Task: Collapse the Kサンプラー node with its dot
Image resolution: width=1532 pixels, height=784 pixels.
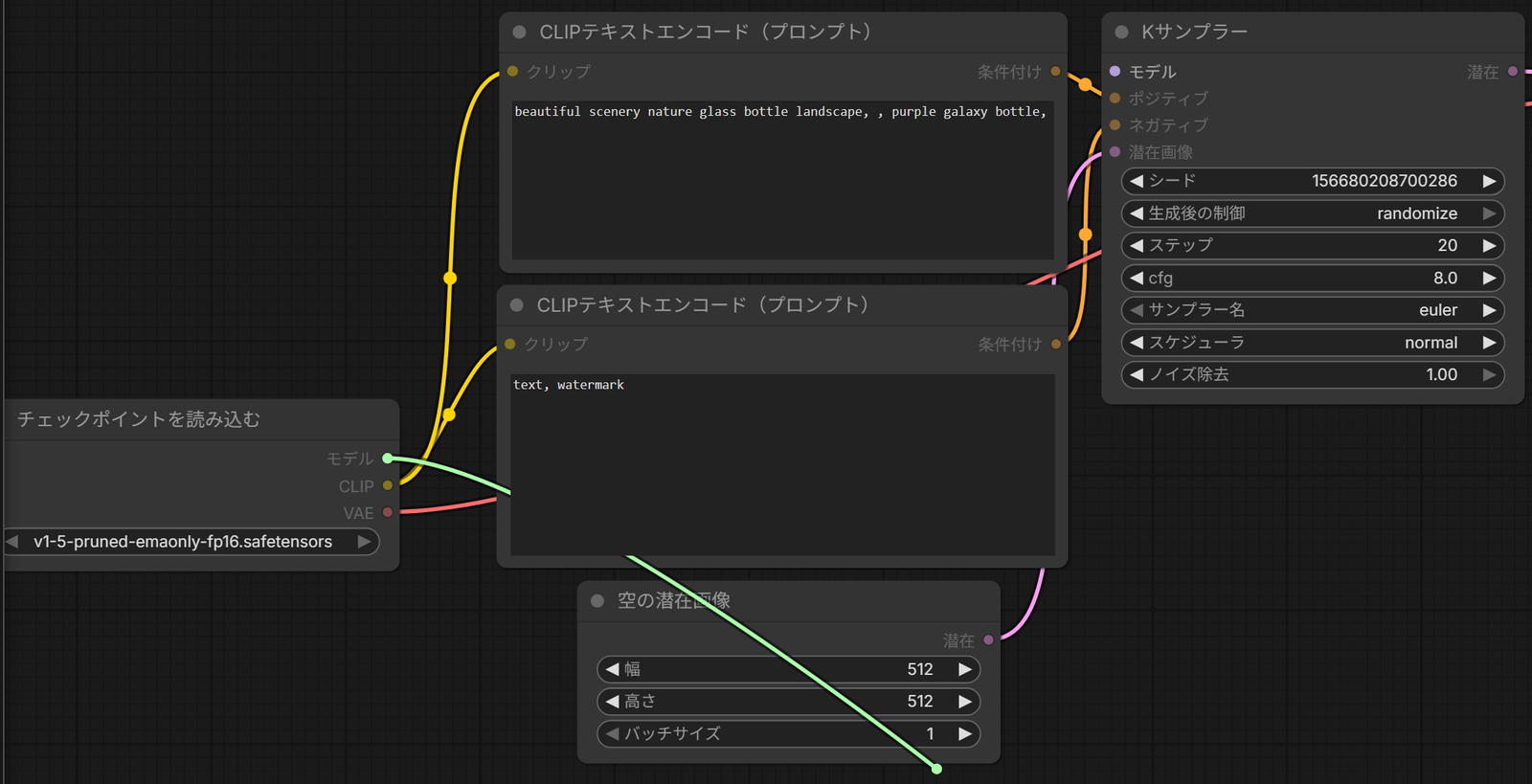Action: click(1121, 33)
